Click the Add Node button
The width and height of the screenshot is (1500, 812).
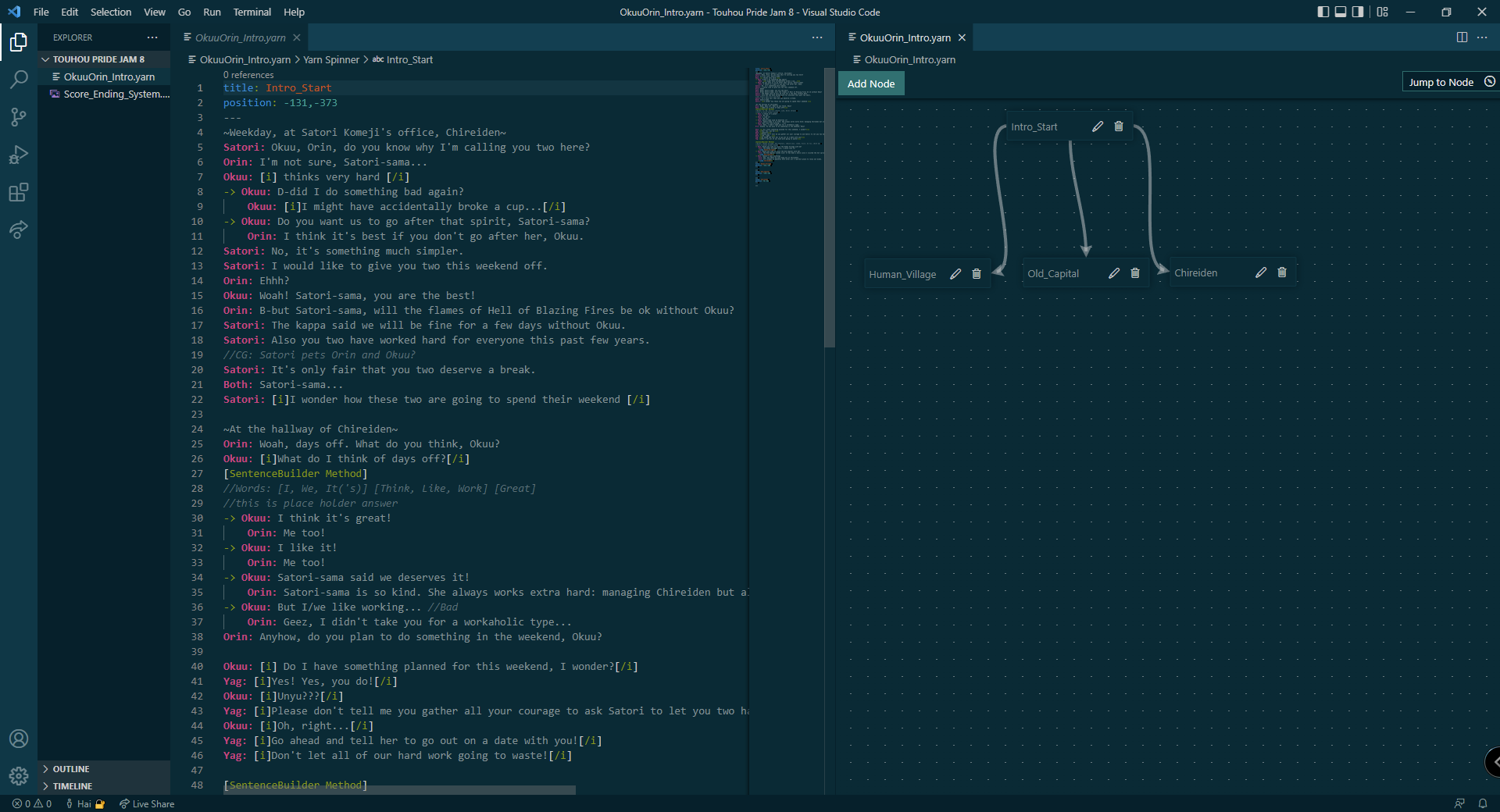pyautogui.click(x=870, y=84)
